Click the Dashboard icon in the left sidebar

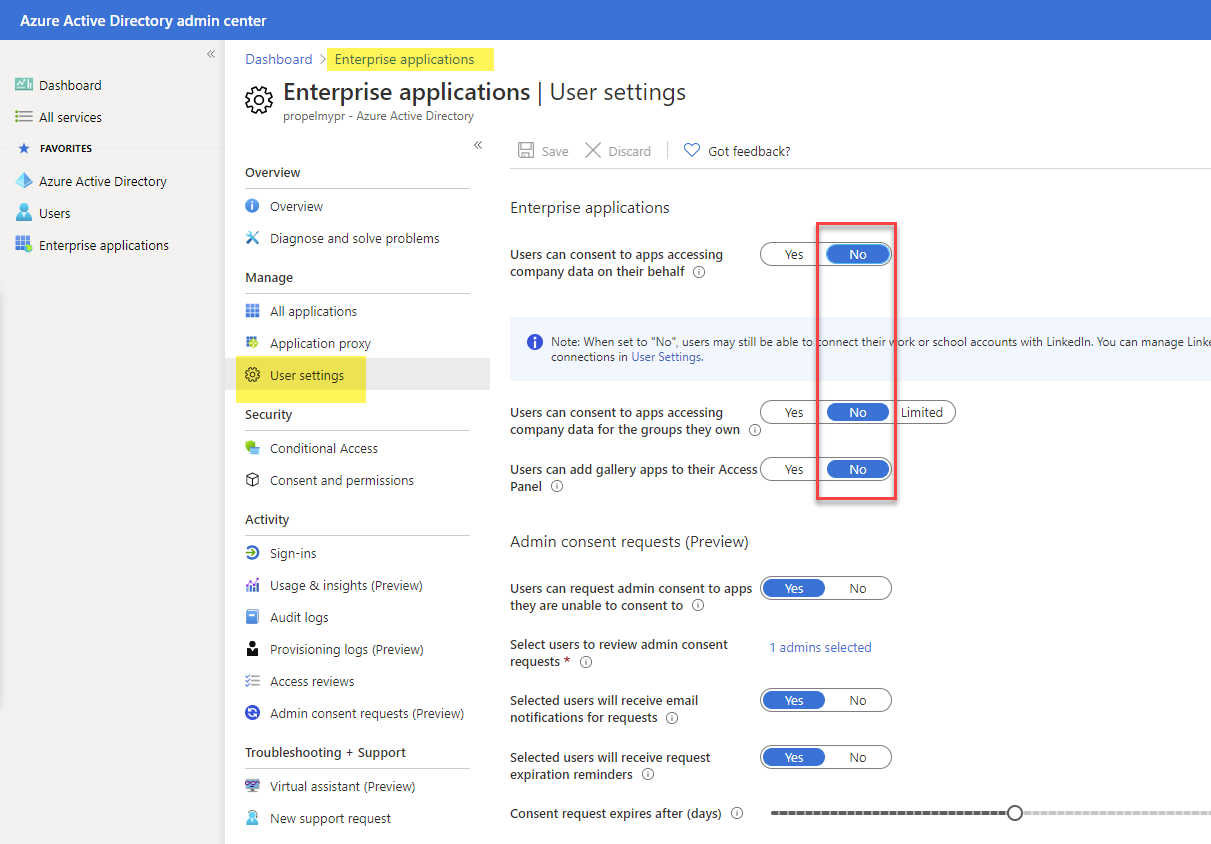coord(24,85)
